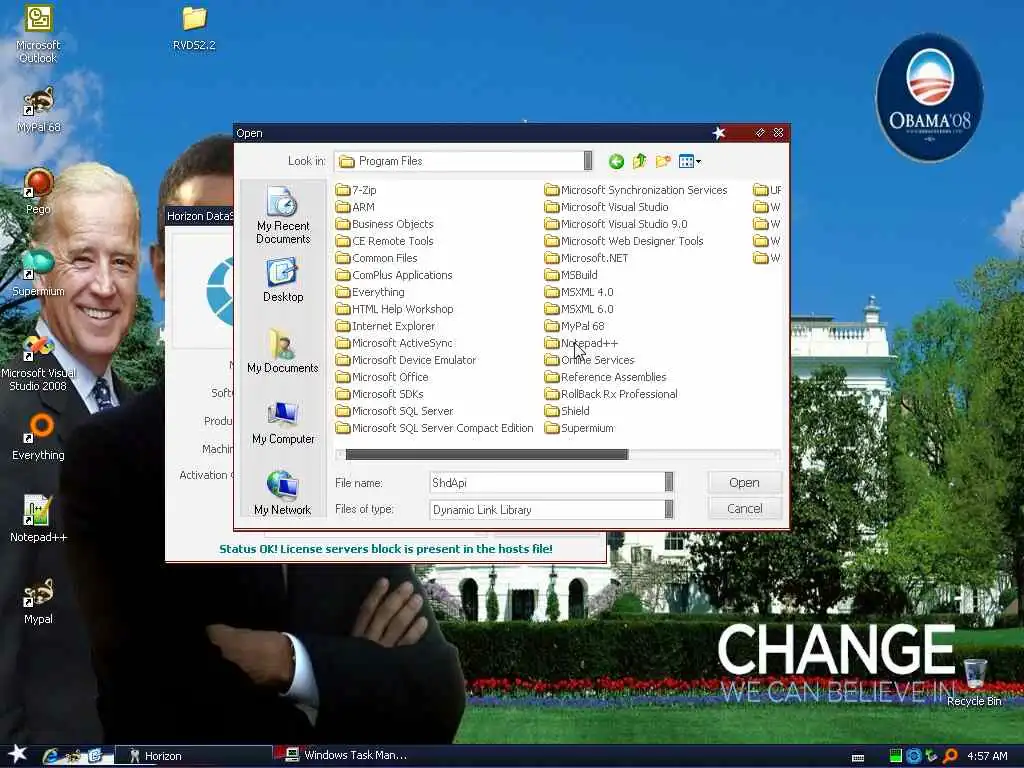Open My Computer in places bar

[283, 423]
